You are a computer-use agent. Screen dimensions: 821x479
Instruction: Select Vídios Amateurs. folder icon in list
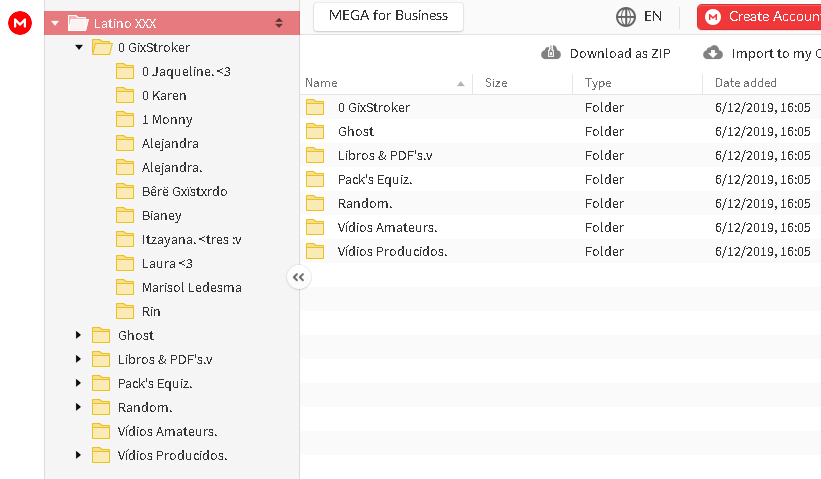point(315,228)
